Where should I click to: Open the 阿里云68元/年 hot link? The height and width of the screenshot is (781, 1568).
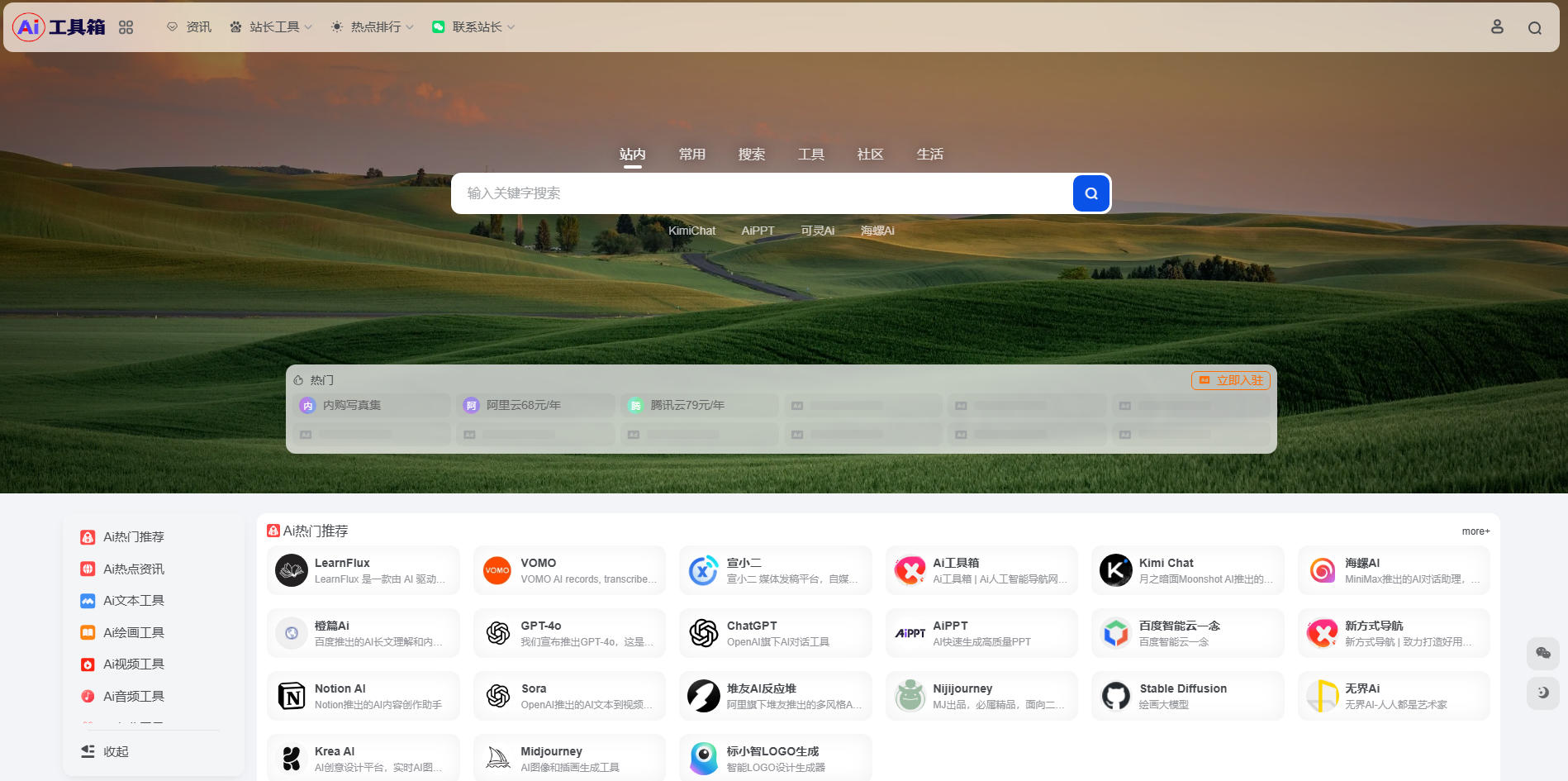click(x=535, y=405)
